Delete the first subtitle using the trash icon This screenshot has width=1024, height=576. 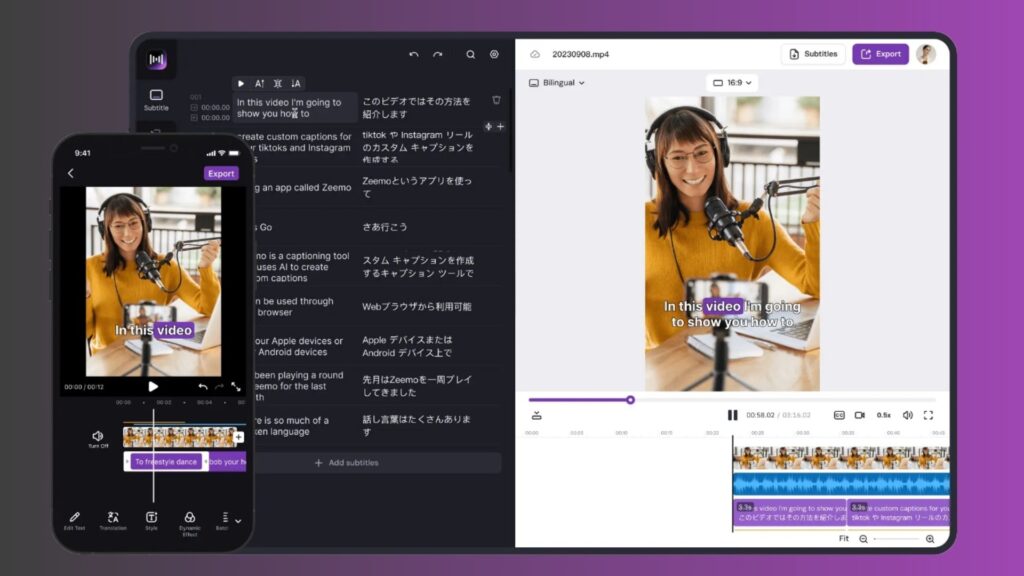[x=496, y=100]
